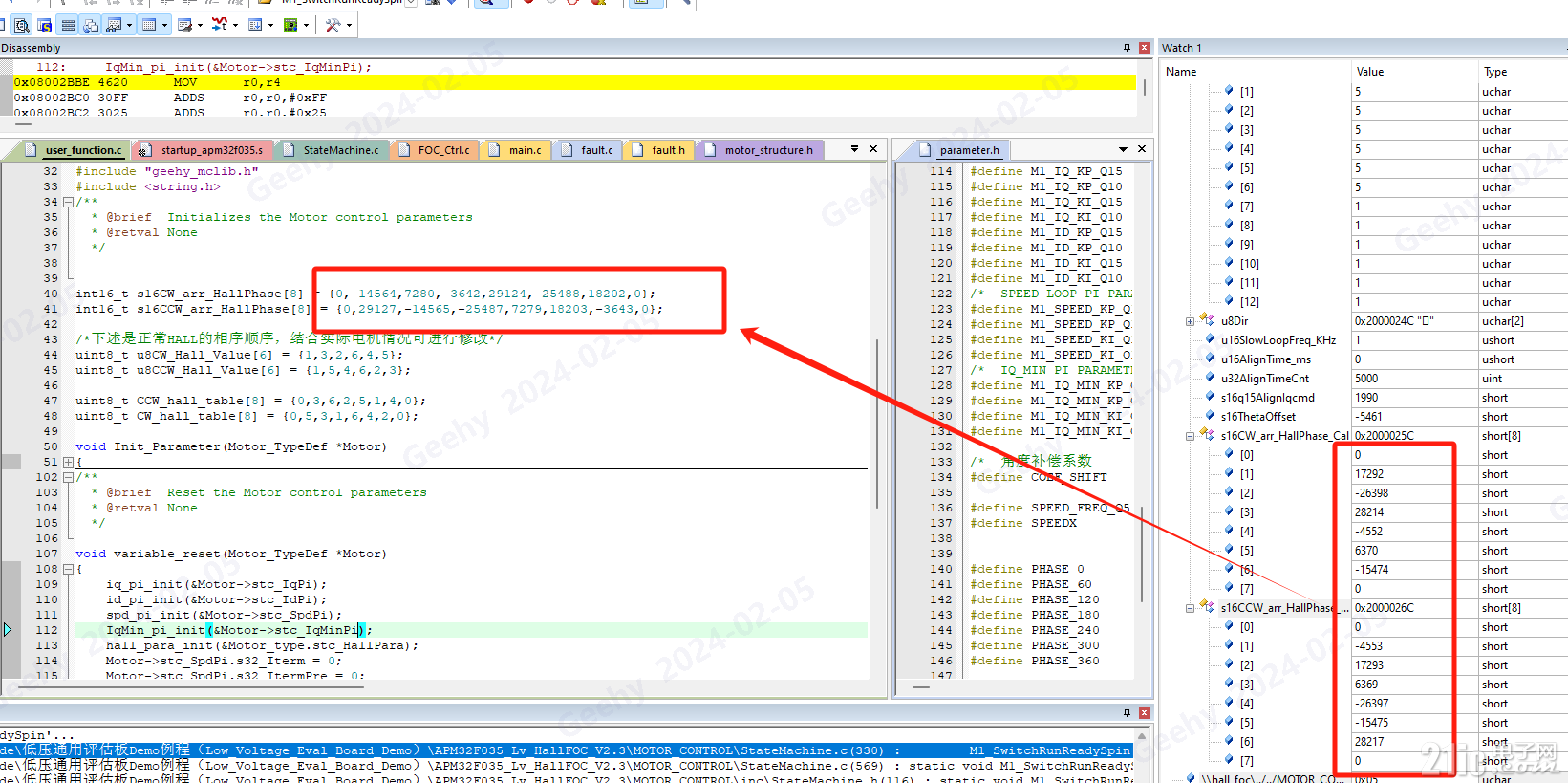This screenshot has height=783, width=1568.
Task: Click the value 28217 in Watch 1
Action: point(1368,742)
